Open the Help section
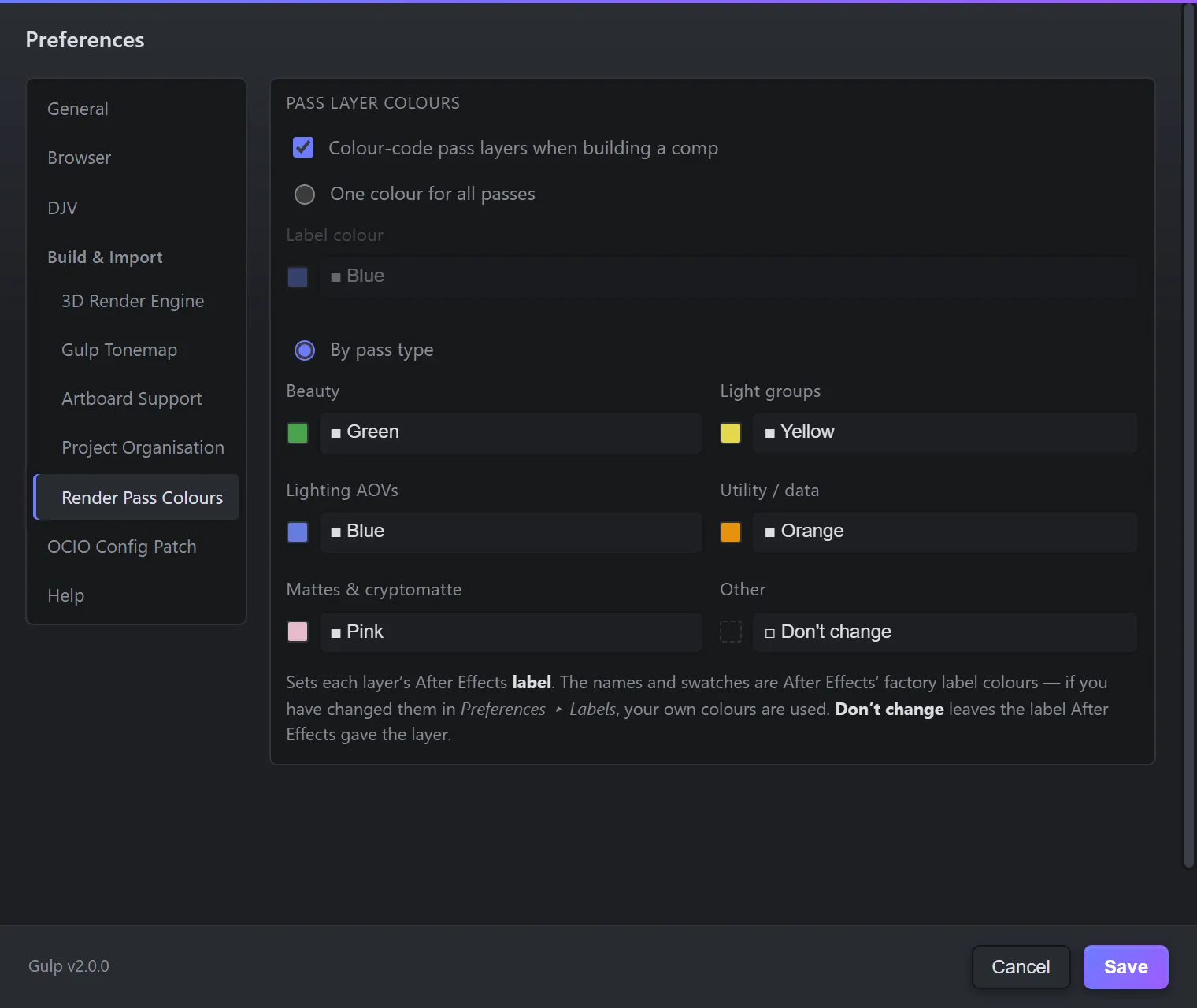The image size is (1197, 1008). [x=136, y=595]
